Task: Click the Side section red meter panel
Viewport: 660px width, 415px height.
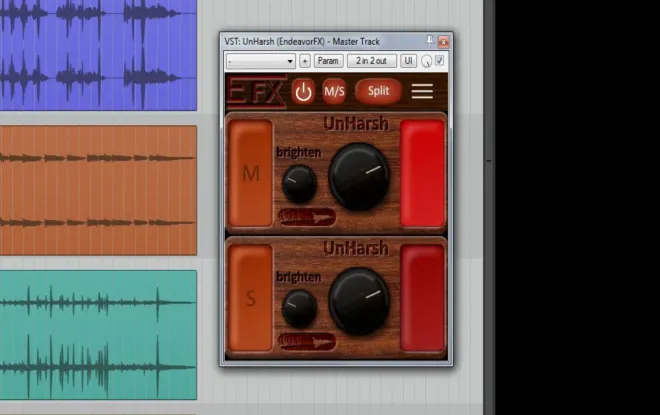Action: pos(422,298)
